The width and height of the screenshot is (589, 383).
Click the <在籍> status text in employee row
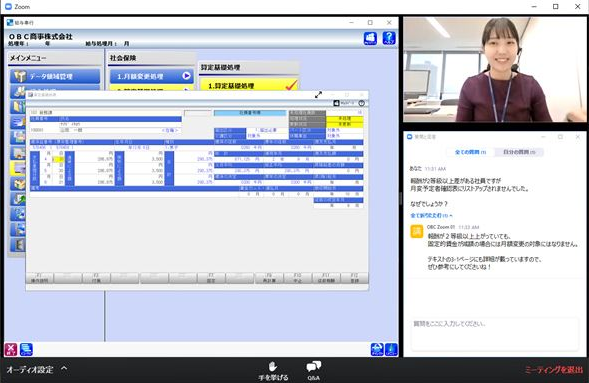pos(170,130)
